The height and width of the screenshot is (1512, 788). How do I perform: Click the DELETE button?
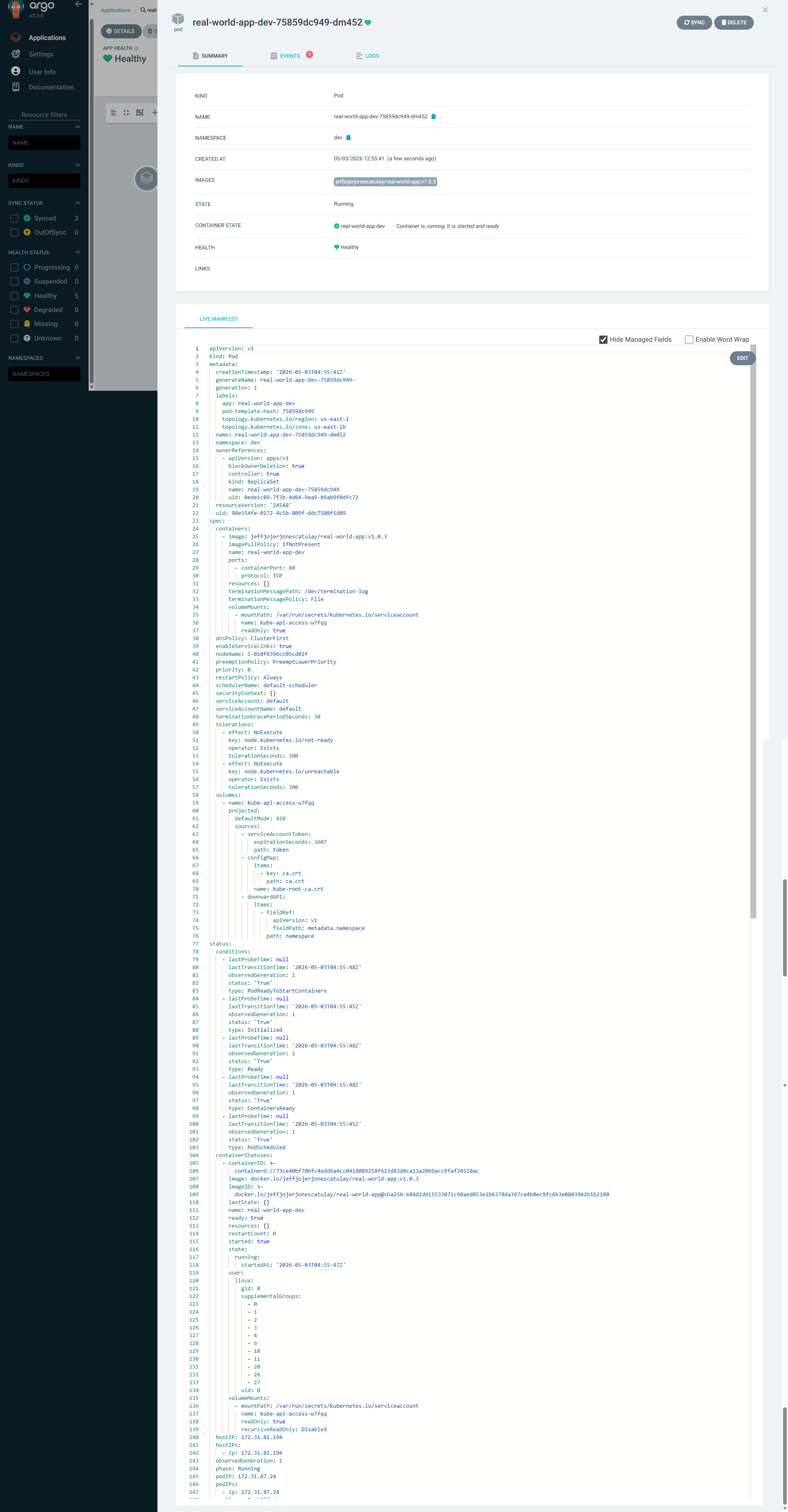coord(734,22)
